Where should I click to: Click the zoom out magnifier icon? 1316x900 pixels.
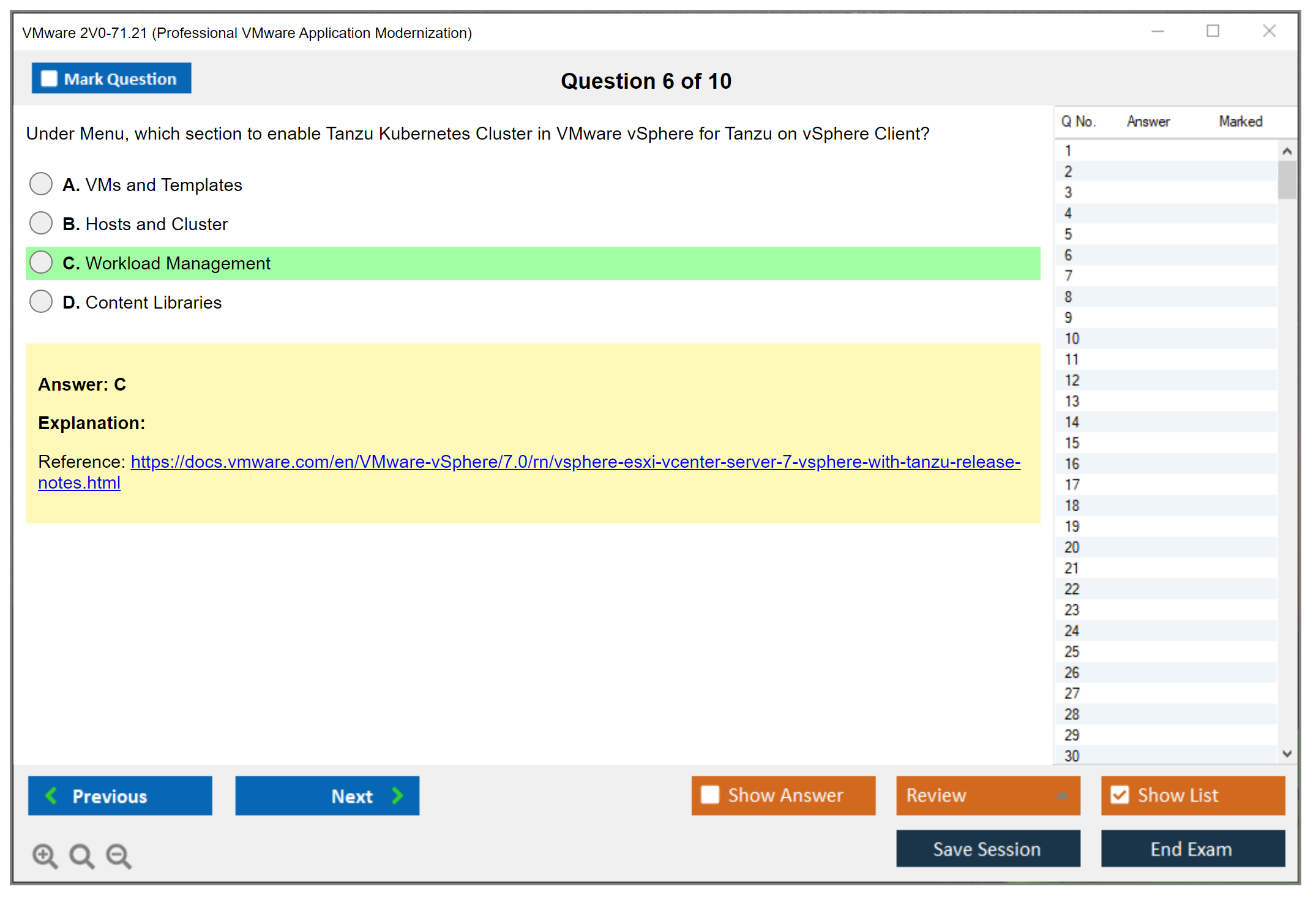click(x=119, y=855)
